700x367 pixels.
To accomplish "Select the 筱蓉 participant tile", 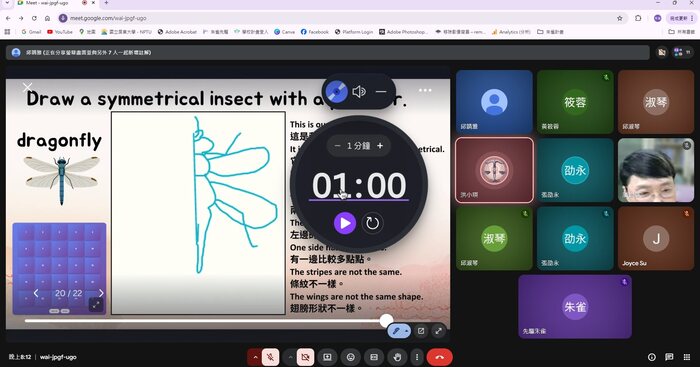I will tap(575, 102).
